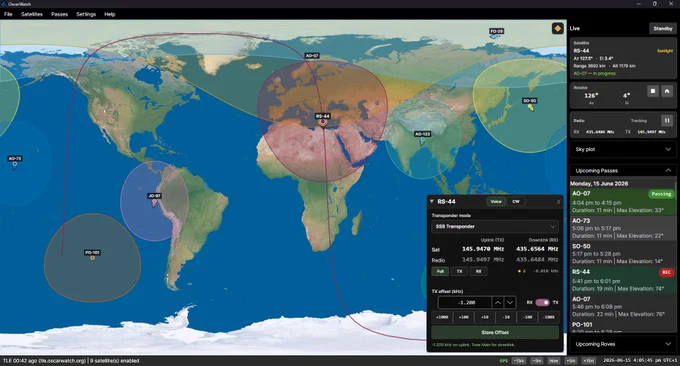Screen dimensions: 680x366
Task: Select the AO-07 satellite label on map
Action: [312, 56]
